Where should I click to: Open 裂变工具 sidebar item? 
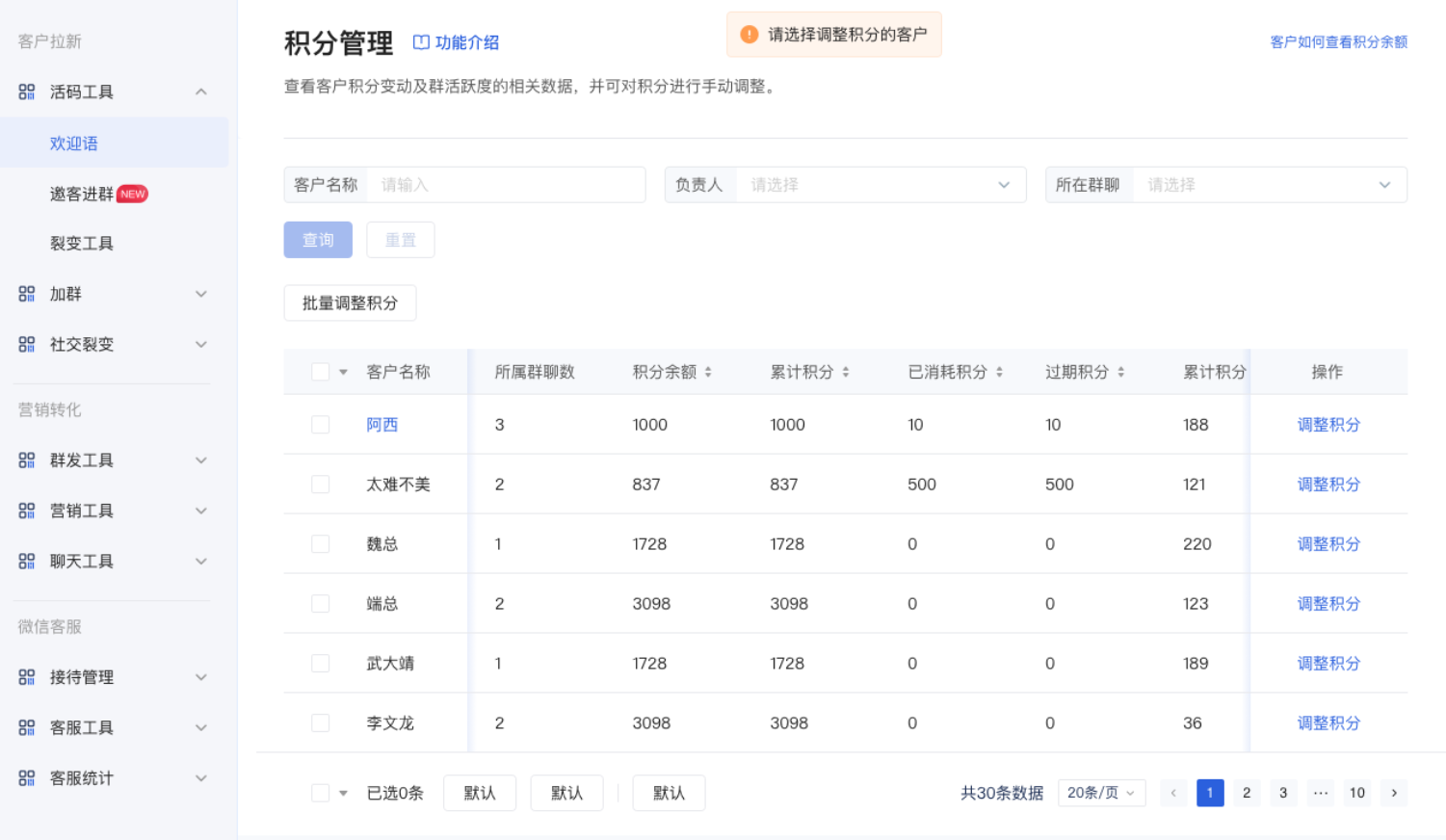[x=82, y=244]
